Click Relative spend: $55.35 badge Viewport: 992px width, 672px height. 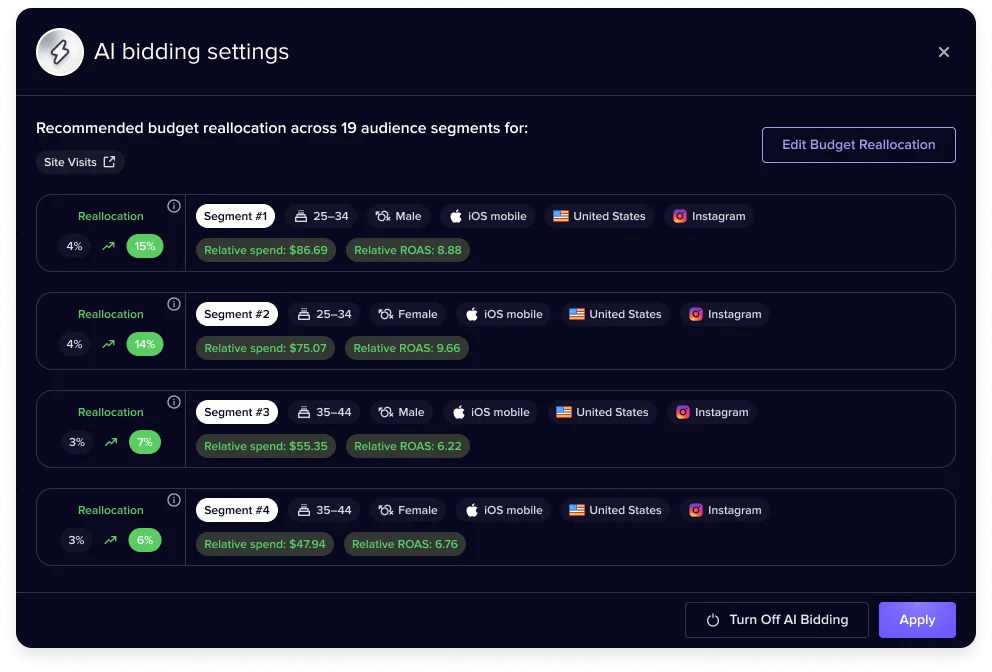point(266,447)
